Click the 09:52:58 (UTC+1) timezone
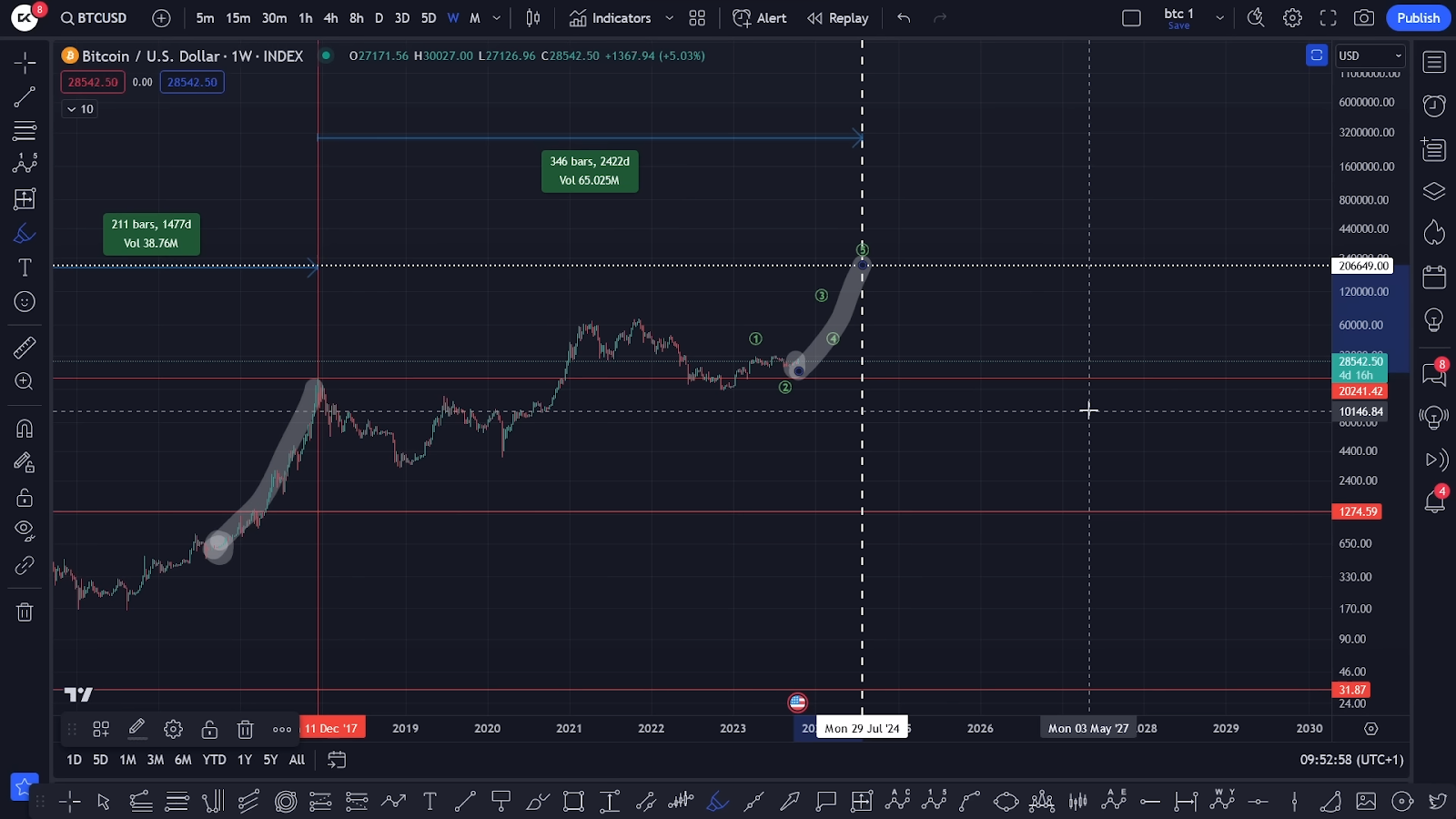The width and height of the screenshot is (1456, 819). pos(1351,760)
